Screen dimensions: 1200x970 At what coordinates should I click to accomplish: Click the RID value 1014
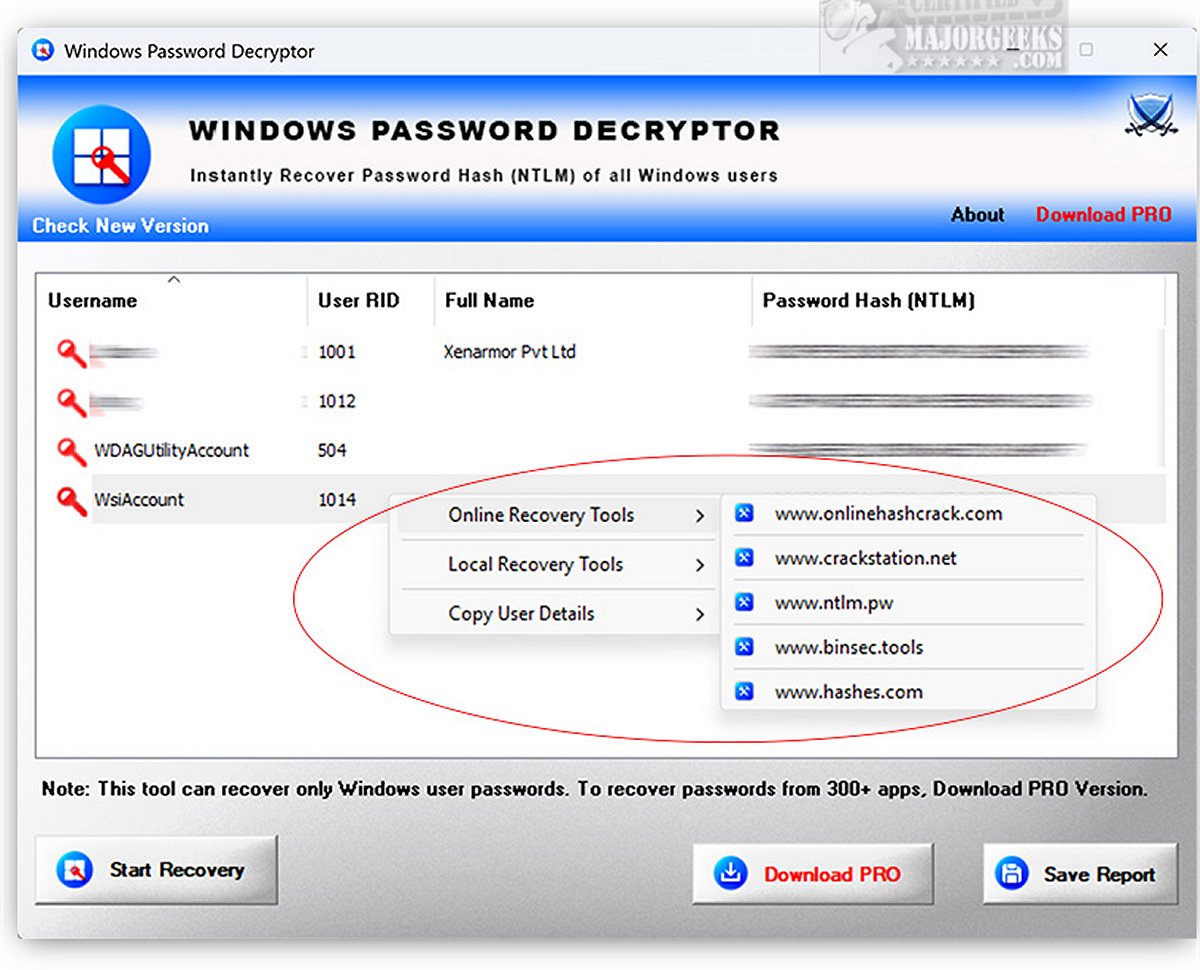337,500
